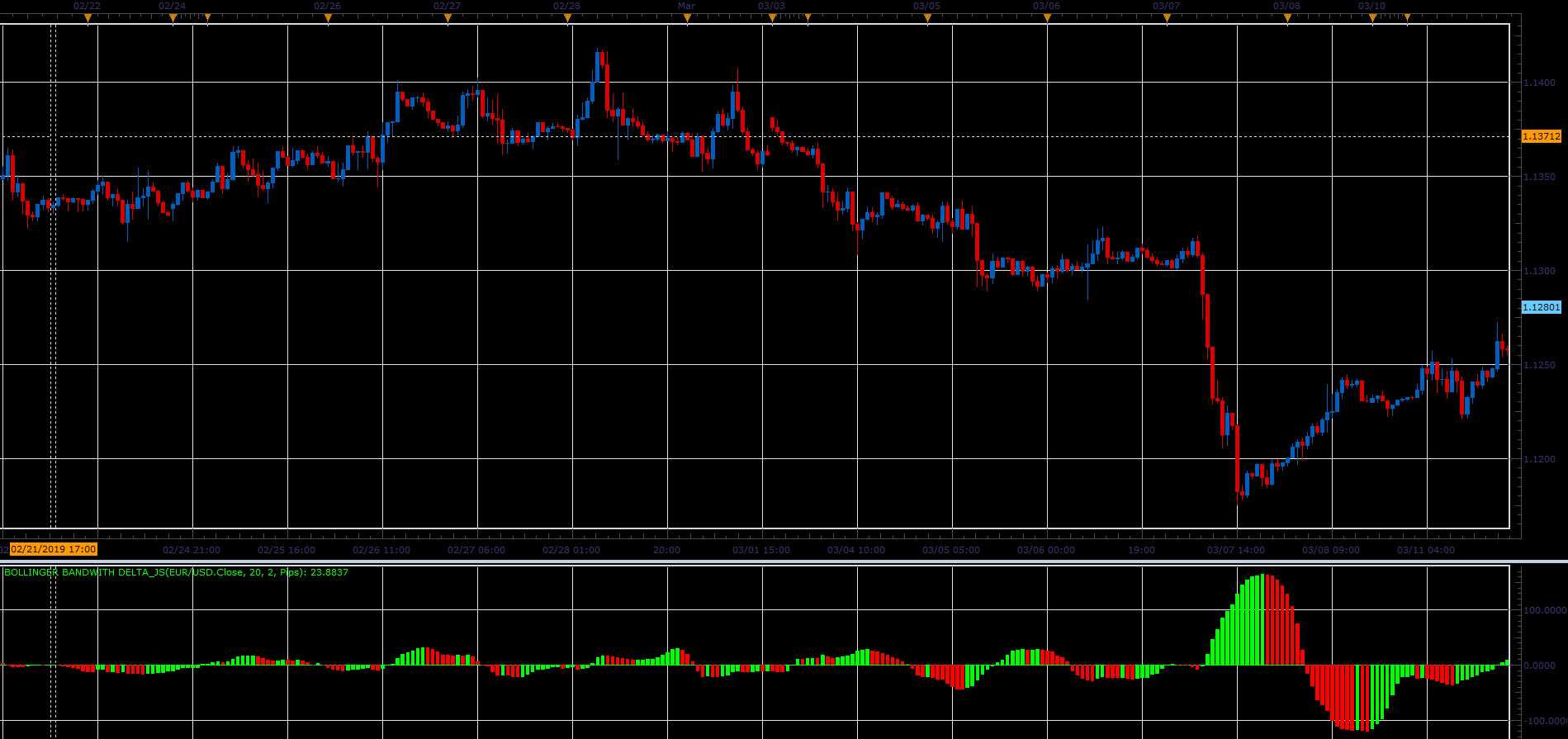This screenshot has width=1568, height=739.
Task: Click the 02/27 date label on top ruler
Action: [x=448, y=6]
